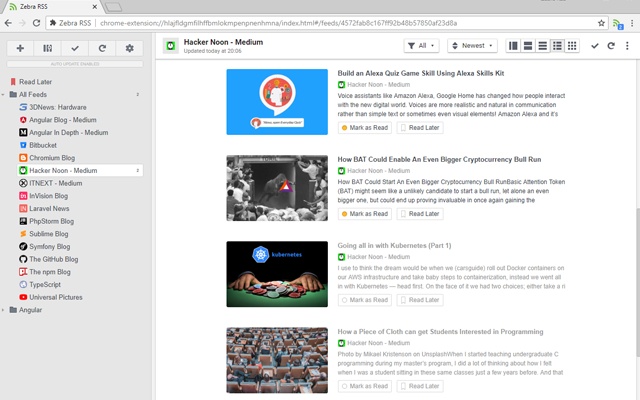Mark the Alexa Quiz Game article as read
Screen dimensions: 640x400
[x=364, y=128]
